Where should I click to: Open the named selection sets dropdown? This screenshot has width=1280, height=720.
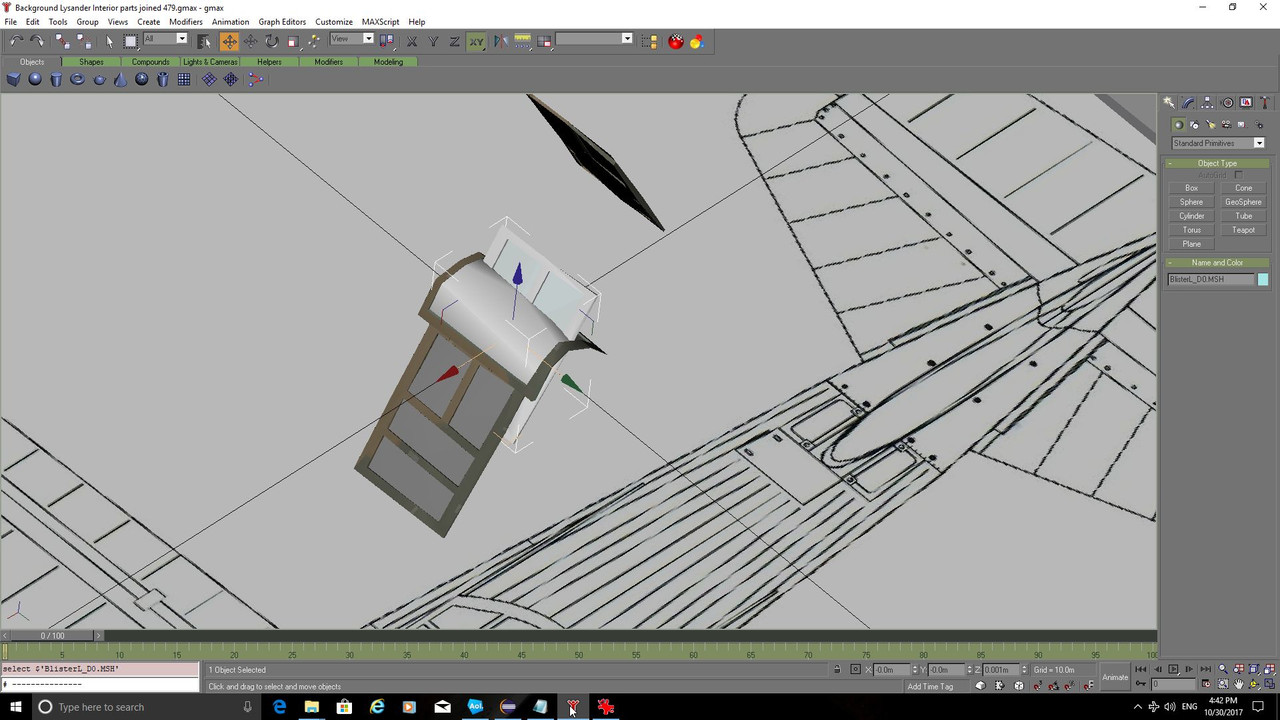(x=594, y=39)
